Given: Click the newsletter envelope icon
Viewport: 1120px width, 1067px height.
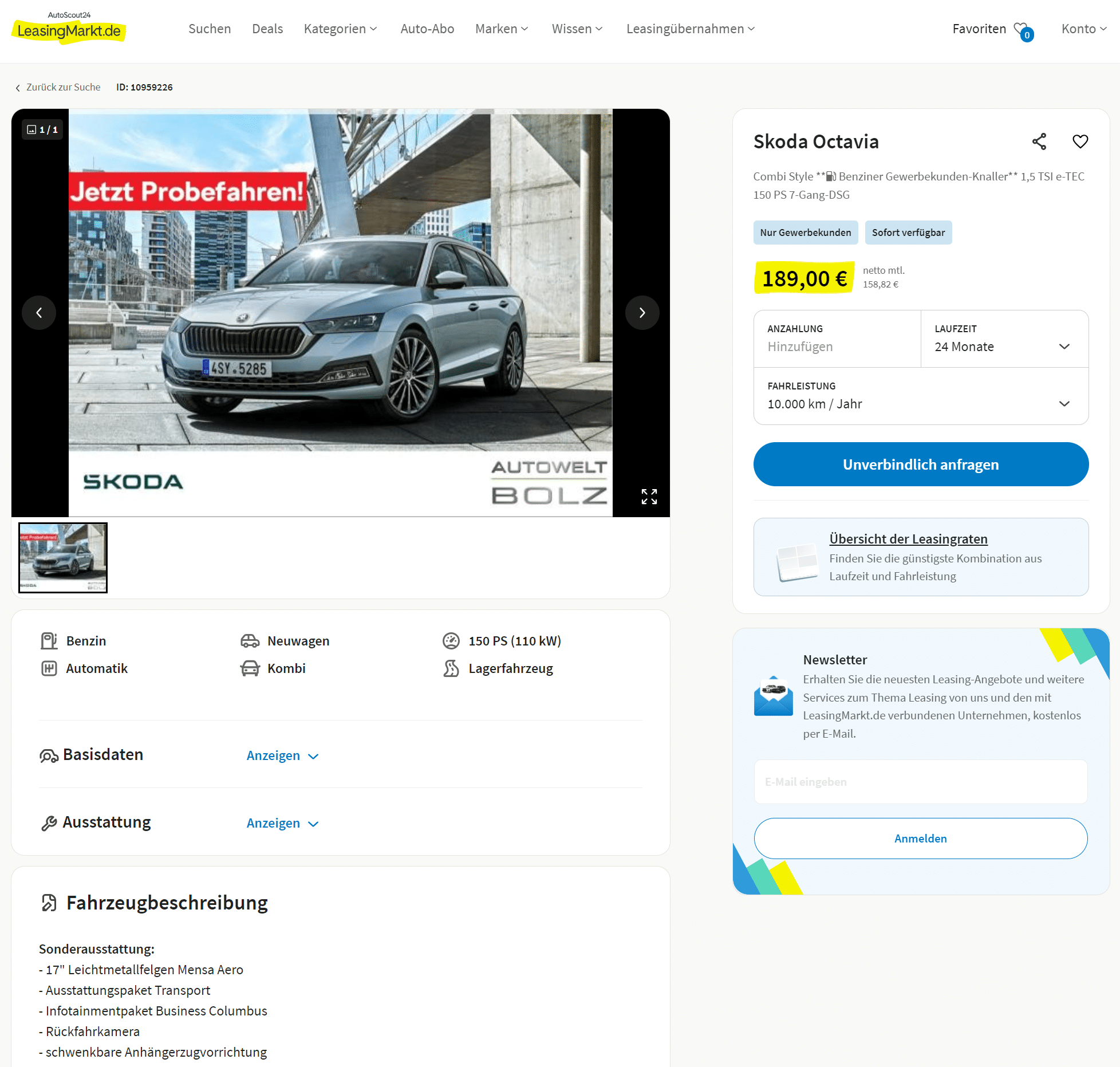Looking at the screenshot, I should tap(774, 696).
